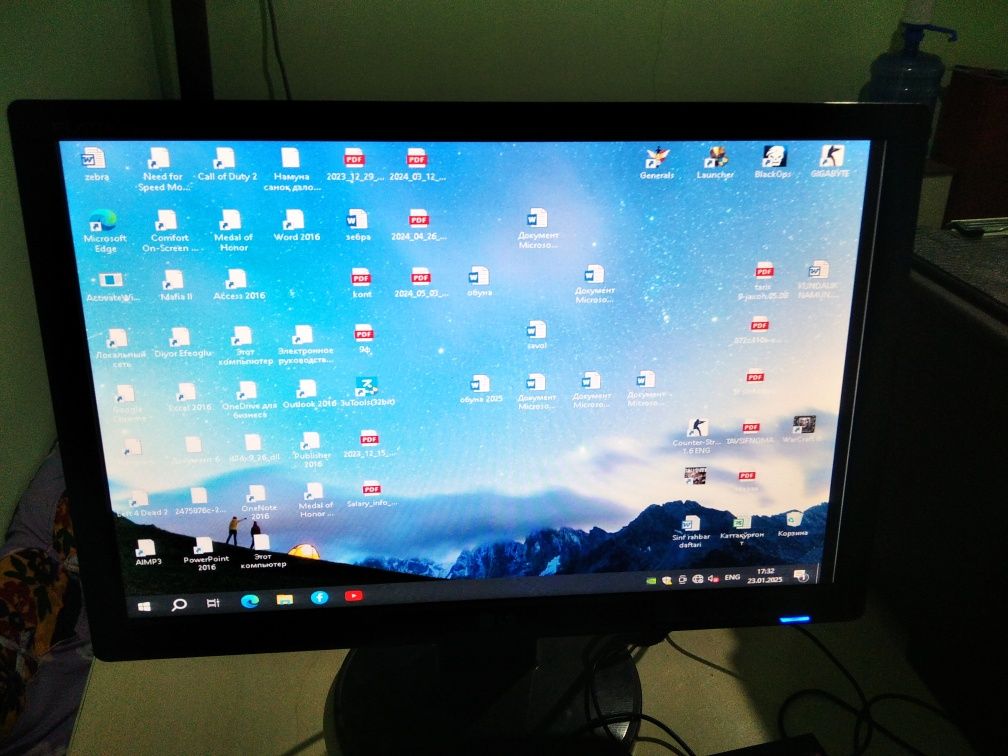Switch the ENG input language indicator
Screen dimensions: 1008x756
point(732,578)
